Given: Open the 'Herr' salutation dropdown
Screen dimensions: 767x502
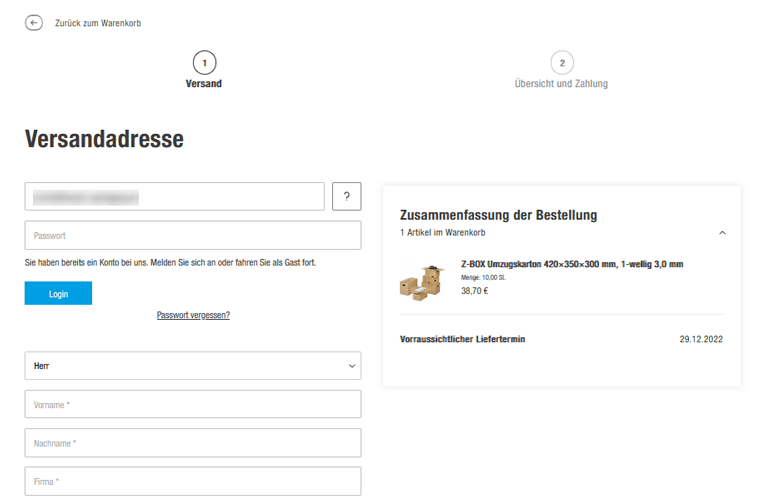Looking at the screenshot, I should pyautogui.click(x=192, y=366).
